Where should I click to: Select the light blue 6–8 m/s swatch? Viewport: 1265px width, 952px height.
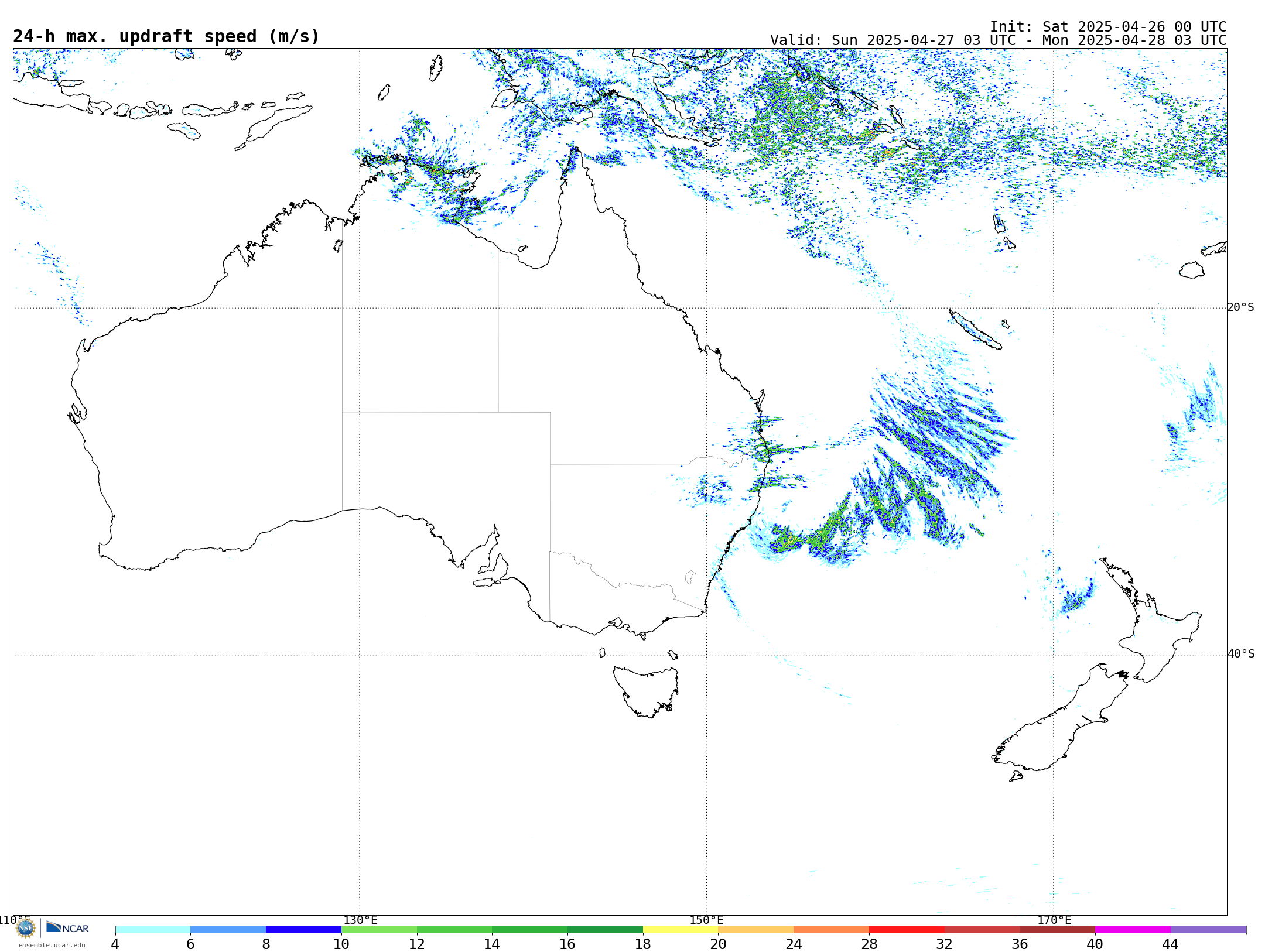(228, 930)
